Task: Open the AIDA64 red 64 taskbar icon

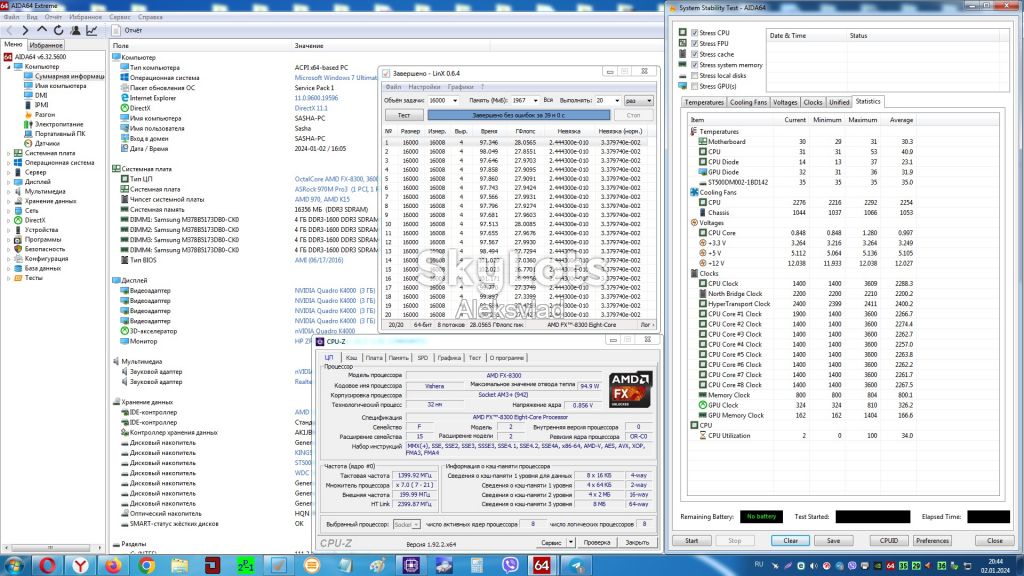Action: (x=542, y=565)
